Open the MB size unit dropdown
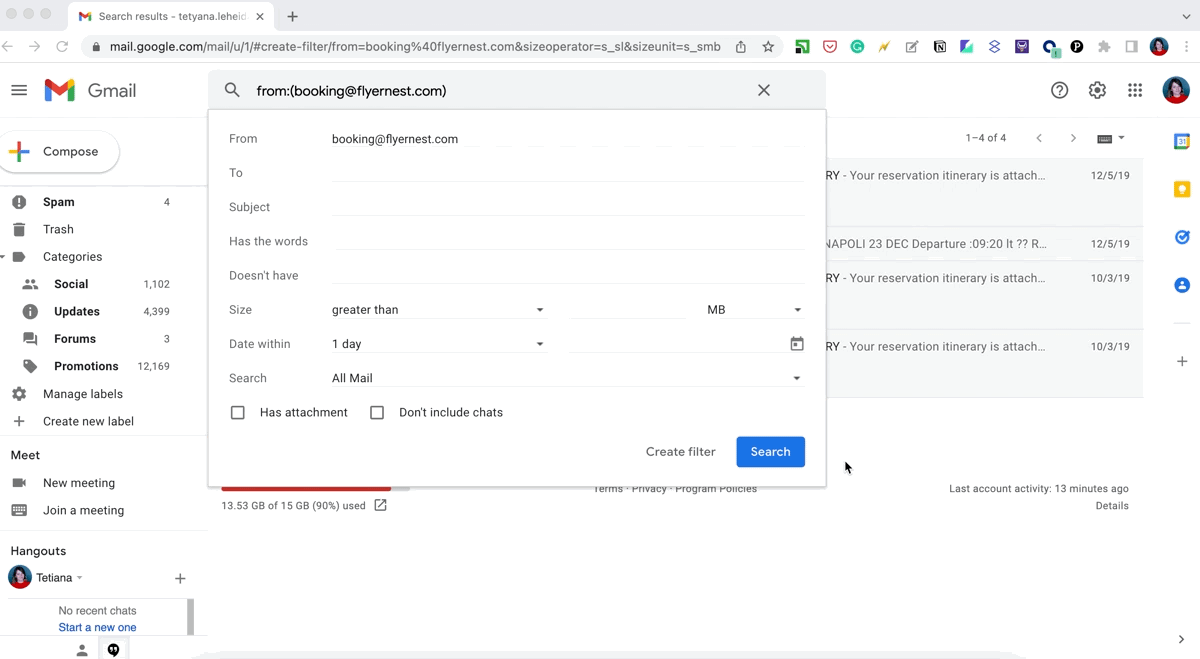The height and width of the screenshot is (659, 1200). (755, 310)
